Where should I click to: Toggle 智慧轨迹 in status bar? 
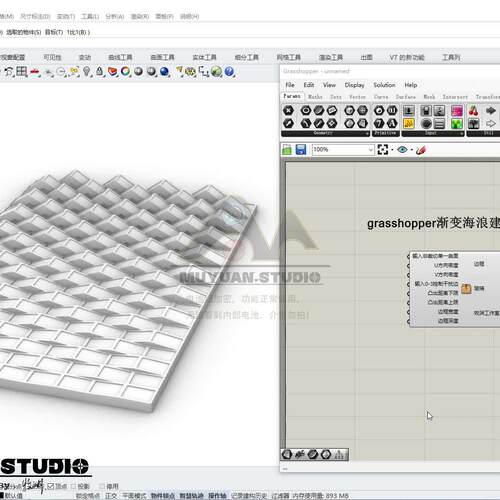point(191,496)
